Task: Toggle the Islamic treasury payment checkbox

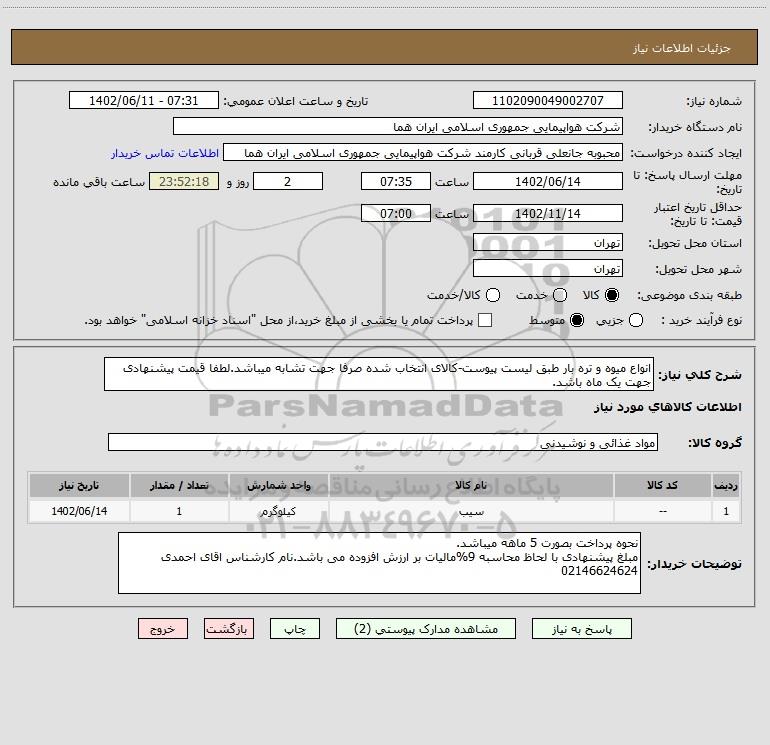Action: (x=485, y=320)
